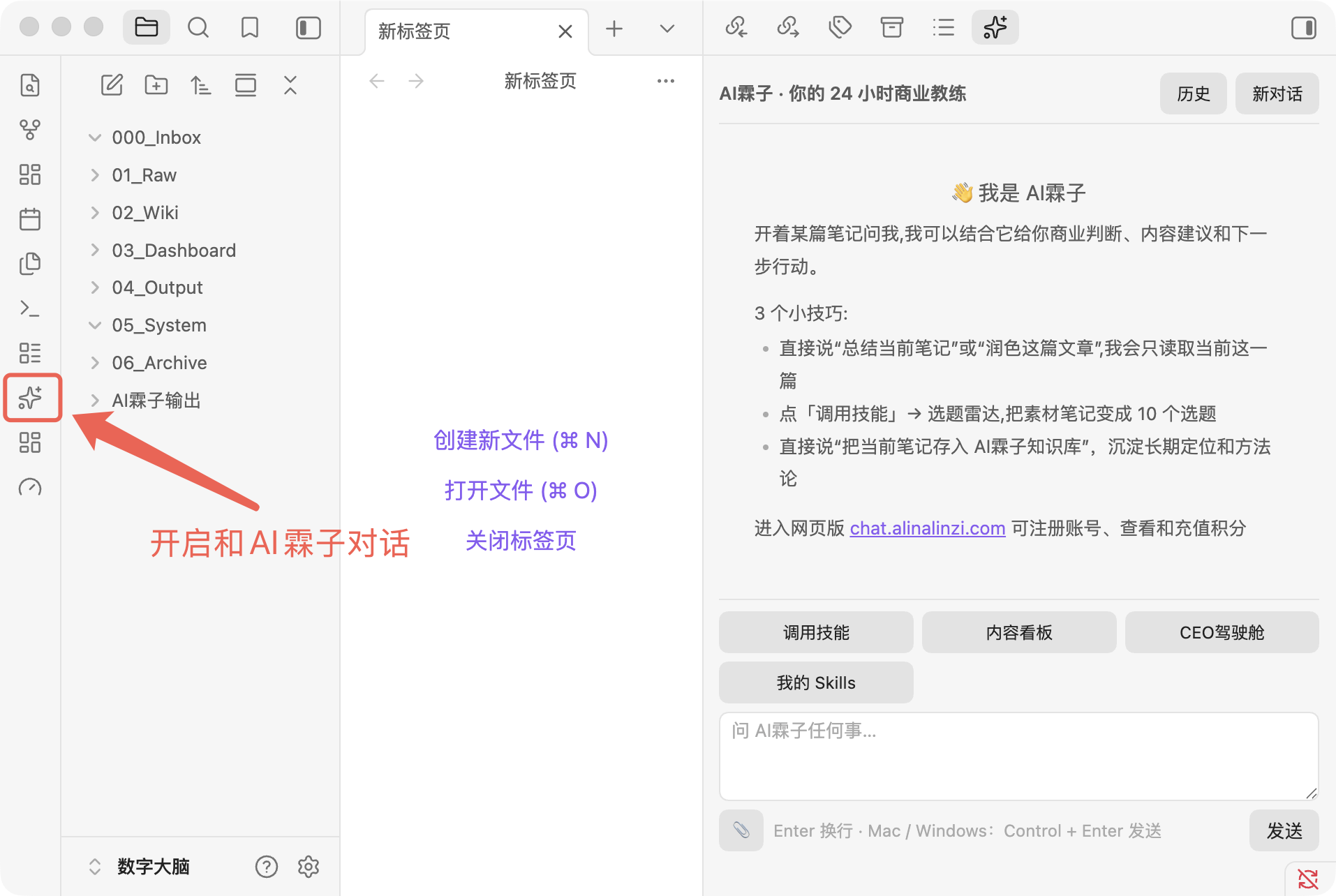This screenshot has height=896, width=1336.
Task: Collapse the 000_Inbox folder
Action: 95,137
